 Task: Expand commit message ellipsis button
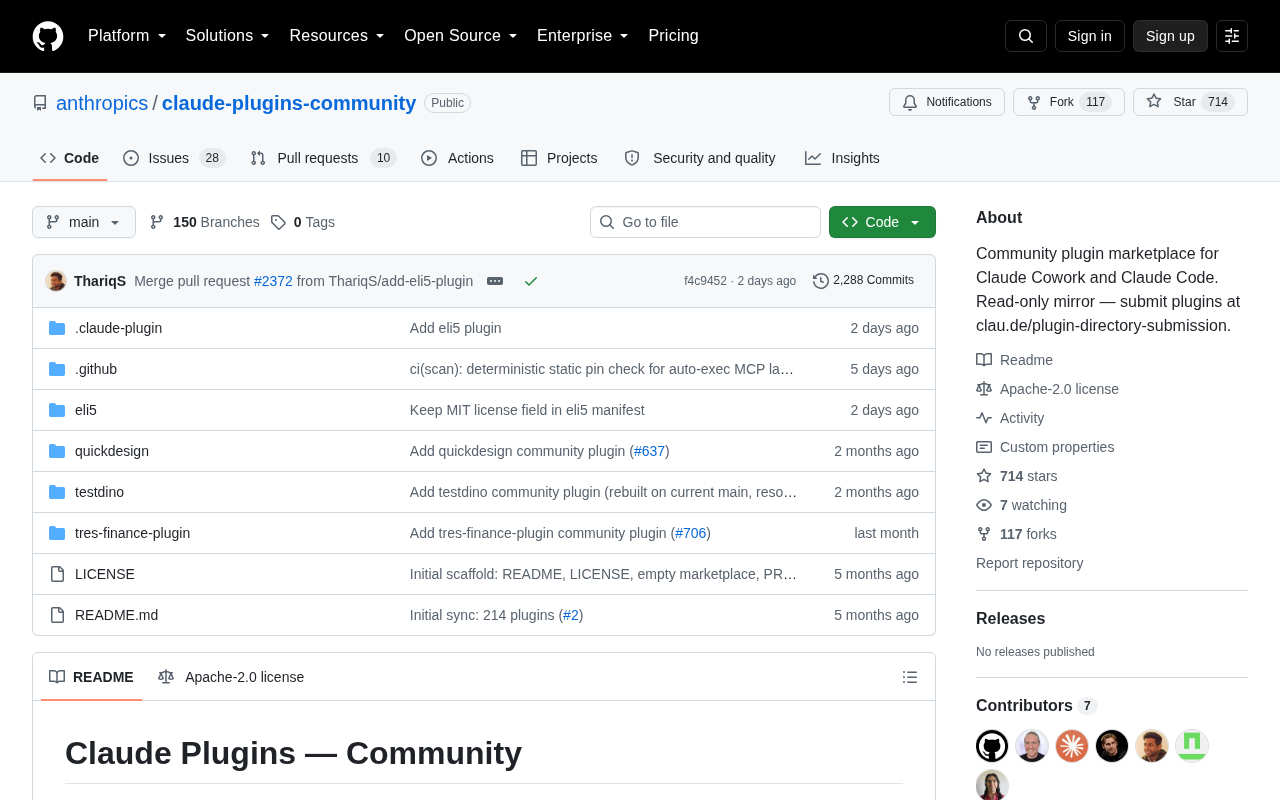pyautogui.click(x=495, y=281)
